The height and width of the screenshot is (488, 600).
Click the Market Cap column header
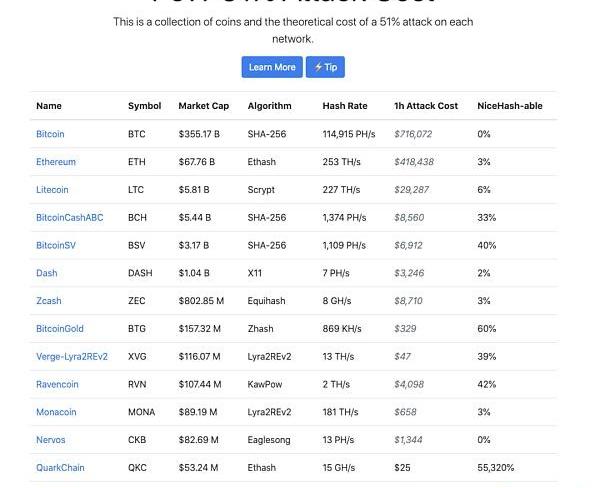[203, 106]
